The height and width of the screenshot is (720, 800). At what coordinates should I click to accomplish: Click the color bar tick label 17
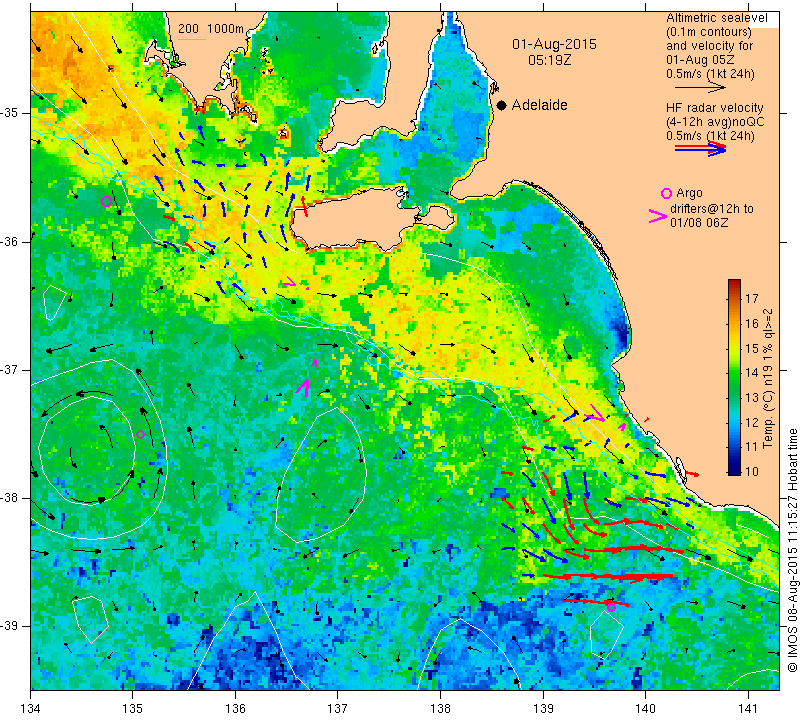752,299
